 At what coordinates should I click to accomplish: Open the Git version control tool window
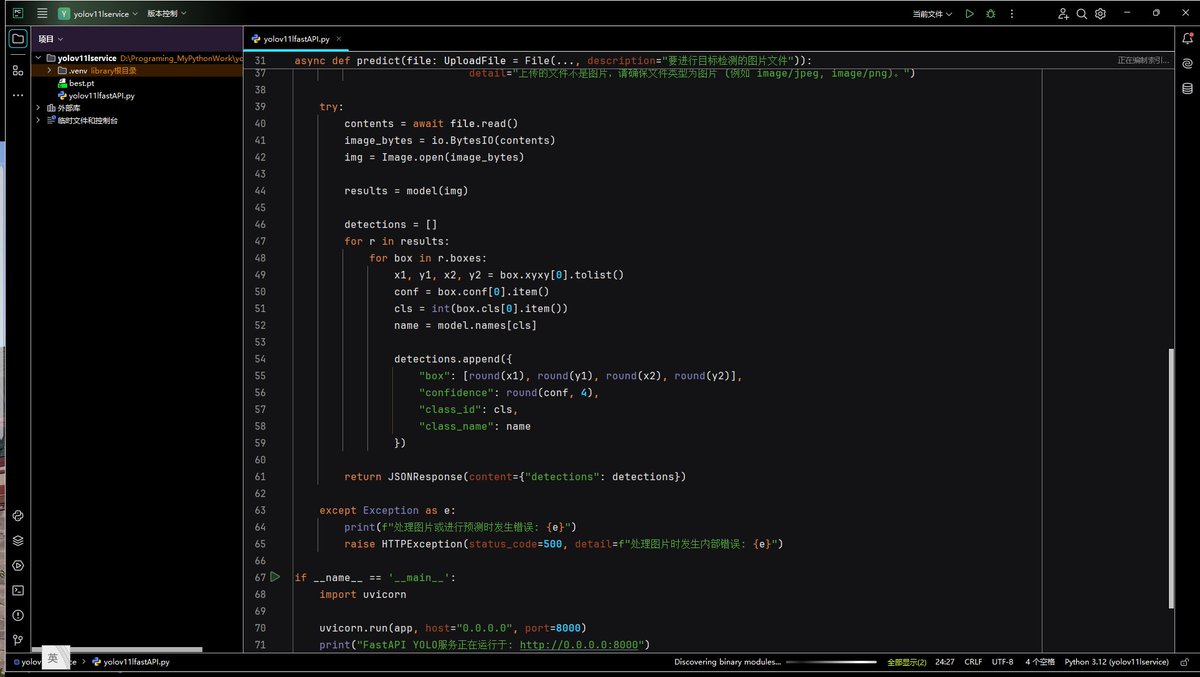tap(17, 640)
